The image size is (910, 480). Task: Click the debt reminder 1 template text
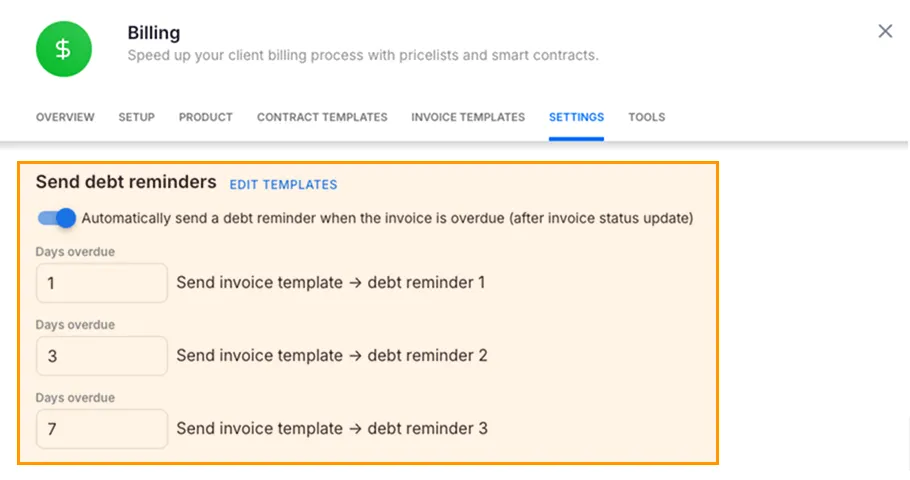331,283
